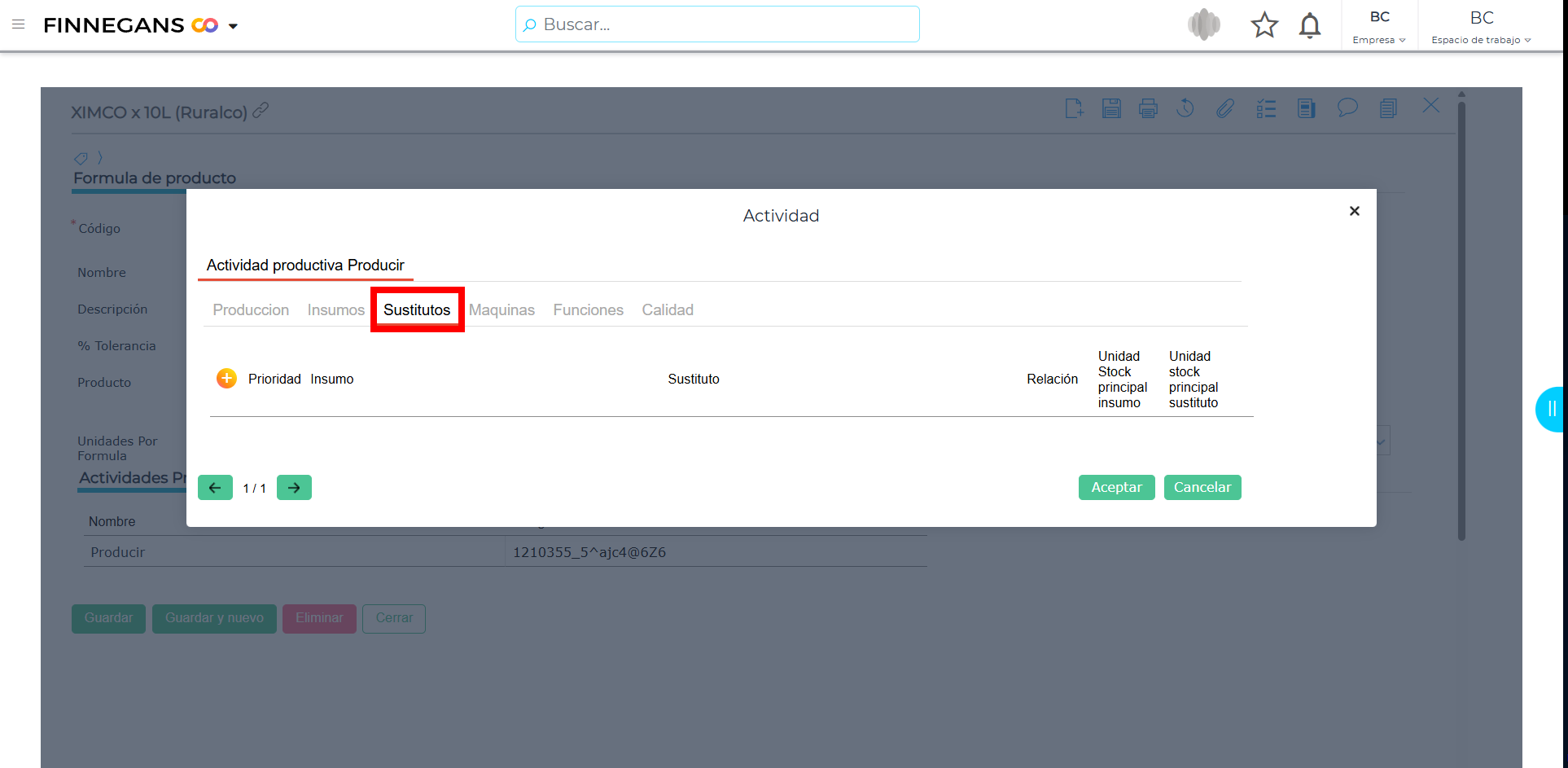Image resolution: width=1568 pixels, height=768 pixels.
Task: Click the copy documents icon
Action: tap(1389, 108)
